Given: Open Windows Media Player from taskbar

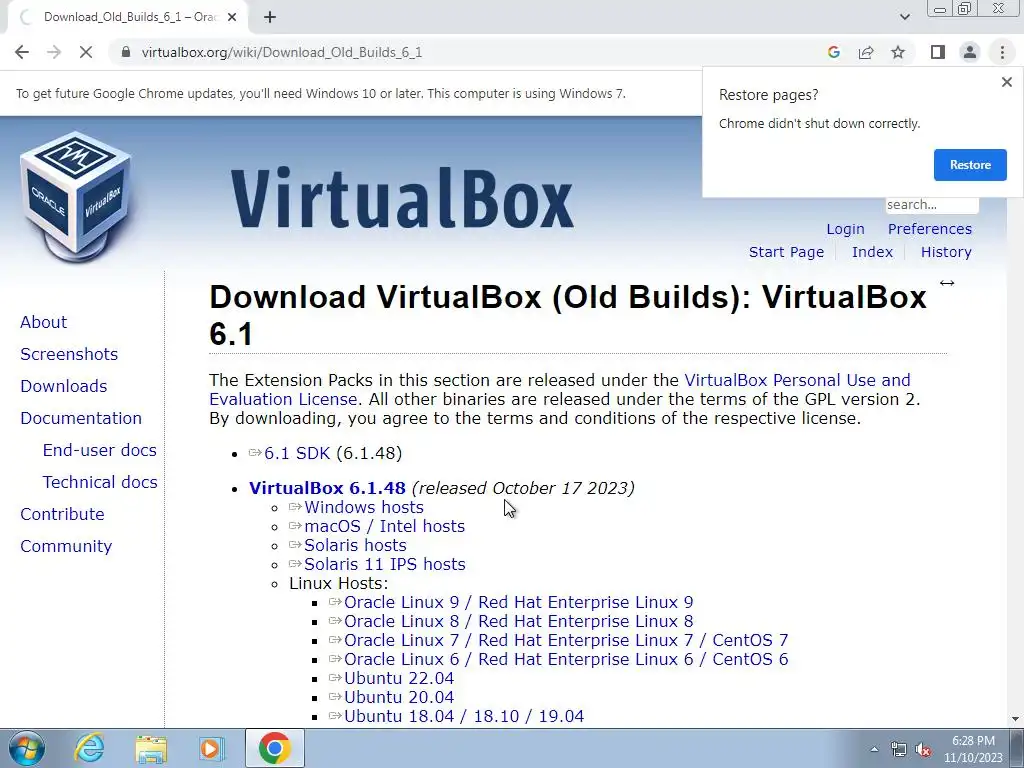Looking at the screenshot, I should (x=211, y=749).
